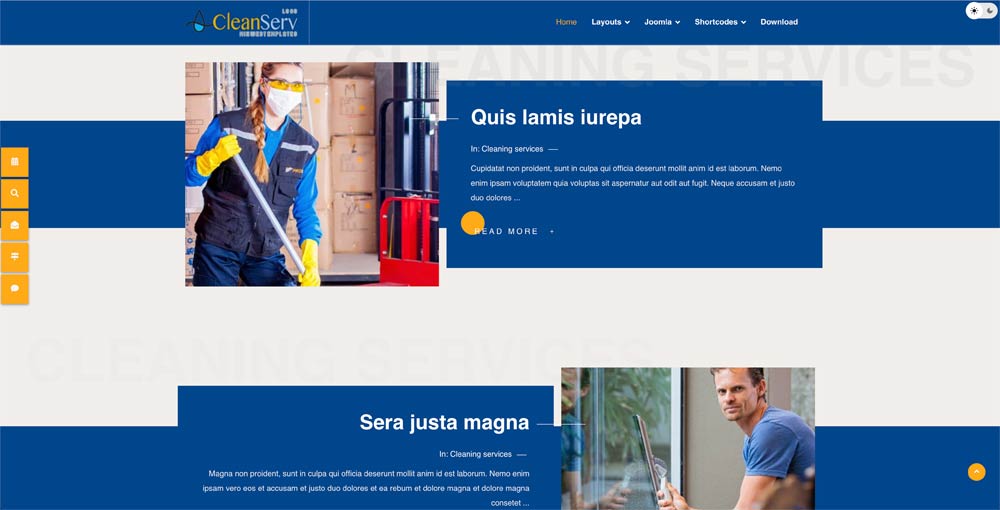Open the search sidebar icon
1000x510 pixels.
point(15,193)
